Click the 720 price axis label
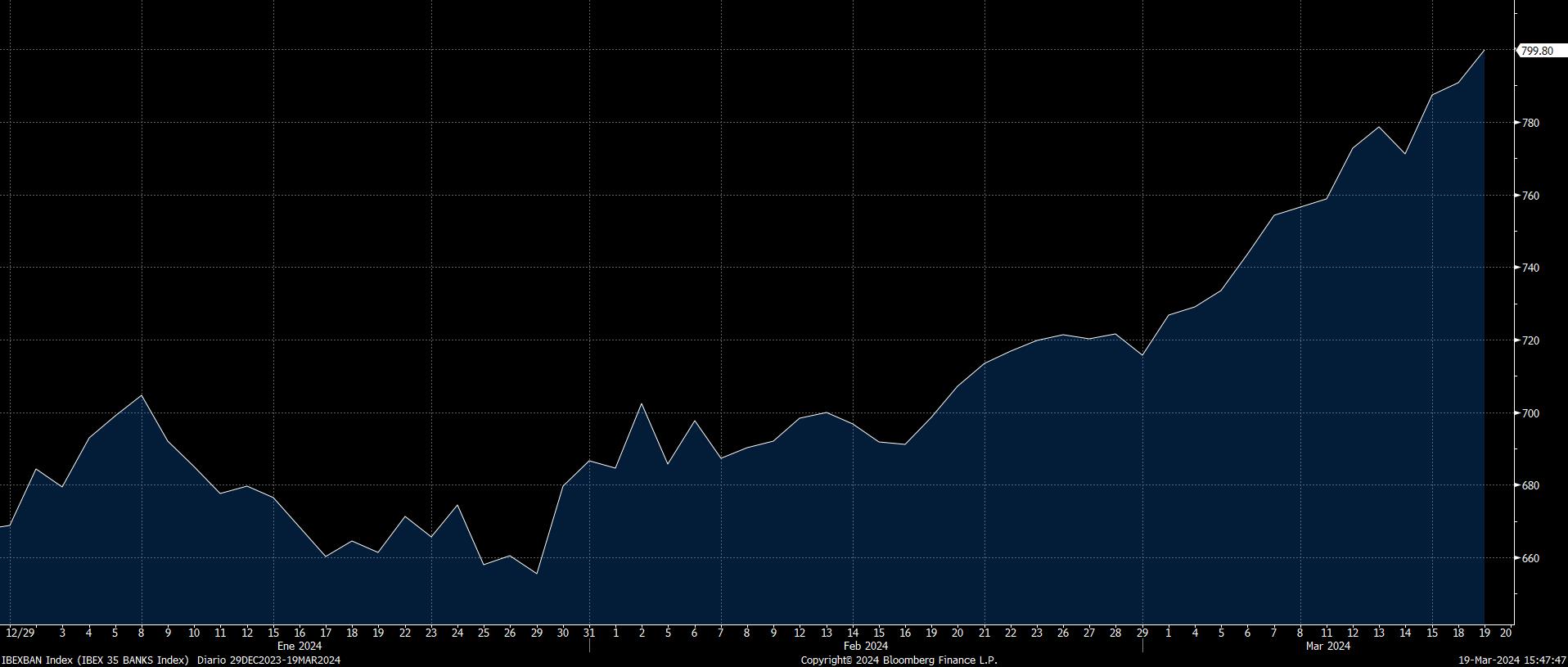This screenshot has width=1568, height=667. [1530, 340]
